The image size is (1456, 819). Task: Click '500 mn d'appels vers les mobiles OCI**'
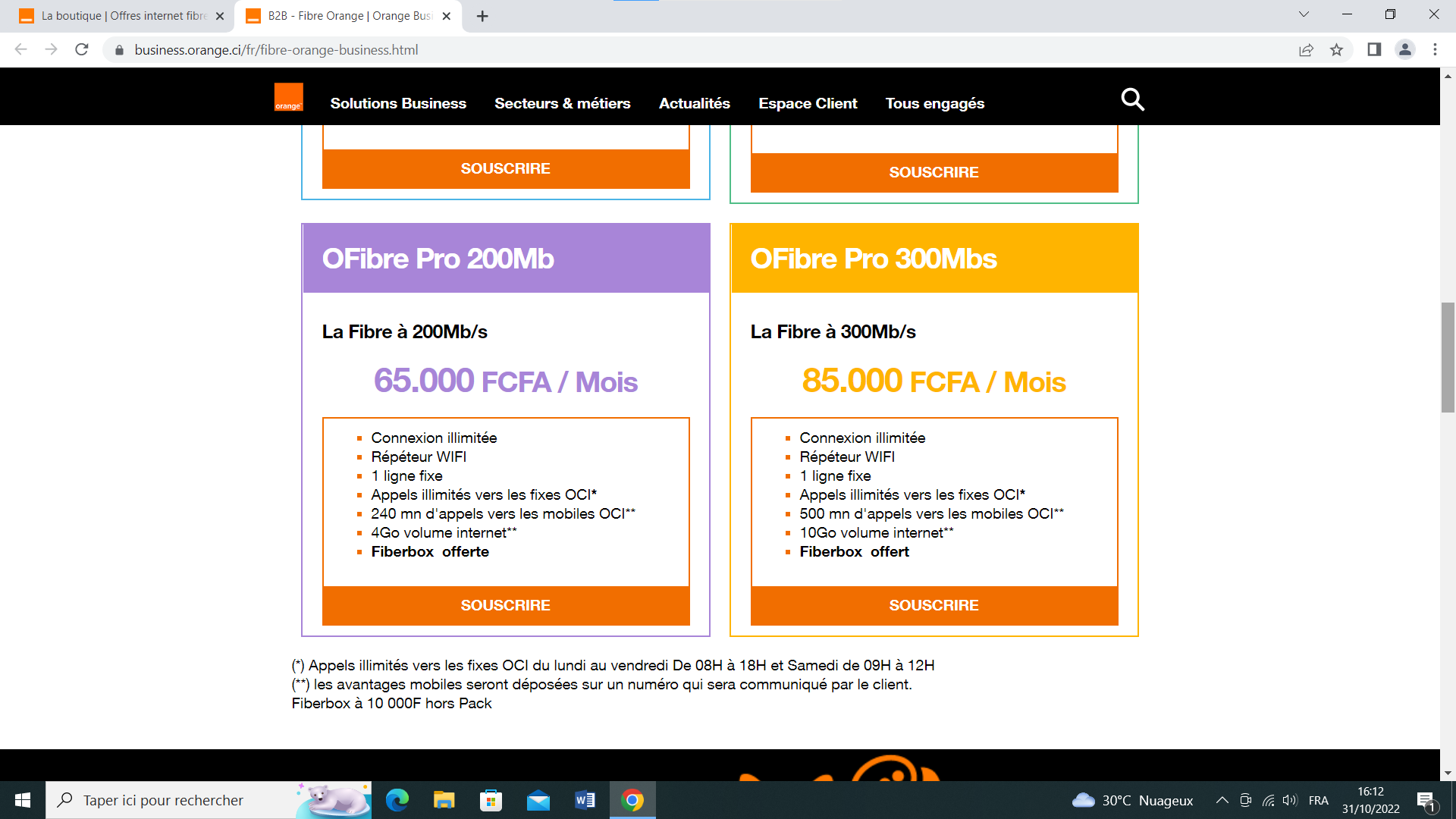click(x=931, y=513)
